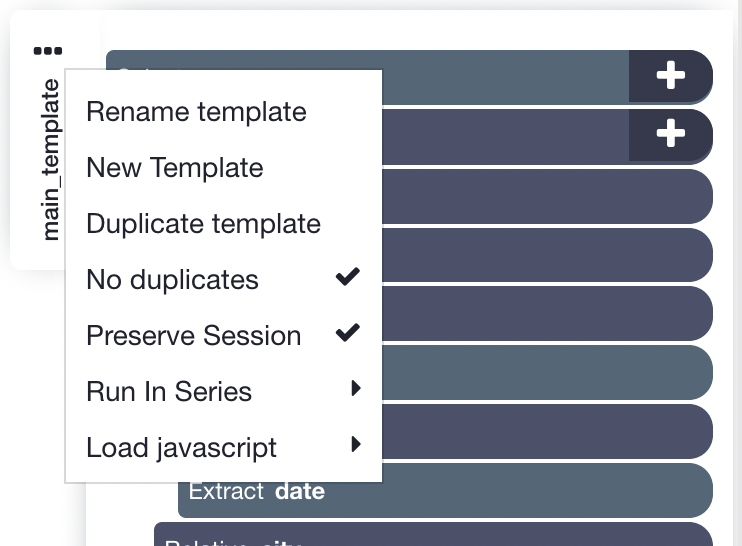The width and height of the screenshot is (742, 546).
Task: Click the Relative city command row
Action: click(x=433, y=535)
